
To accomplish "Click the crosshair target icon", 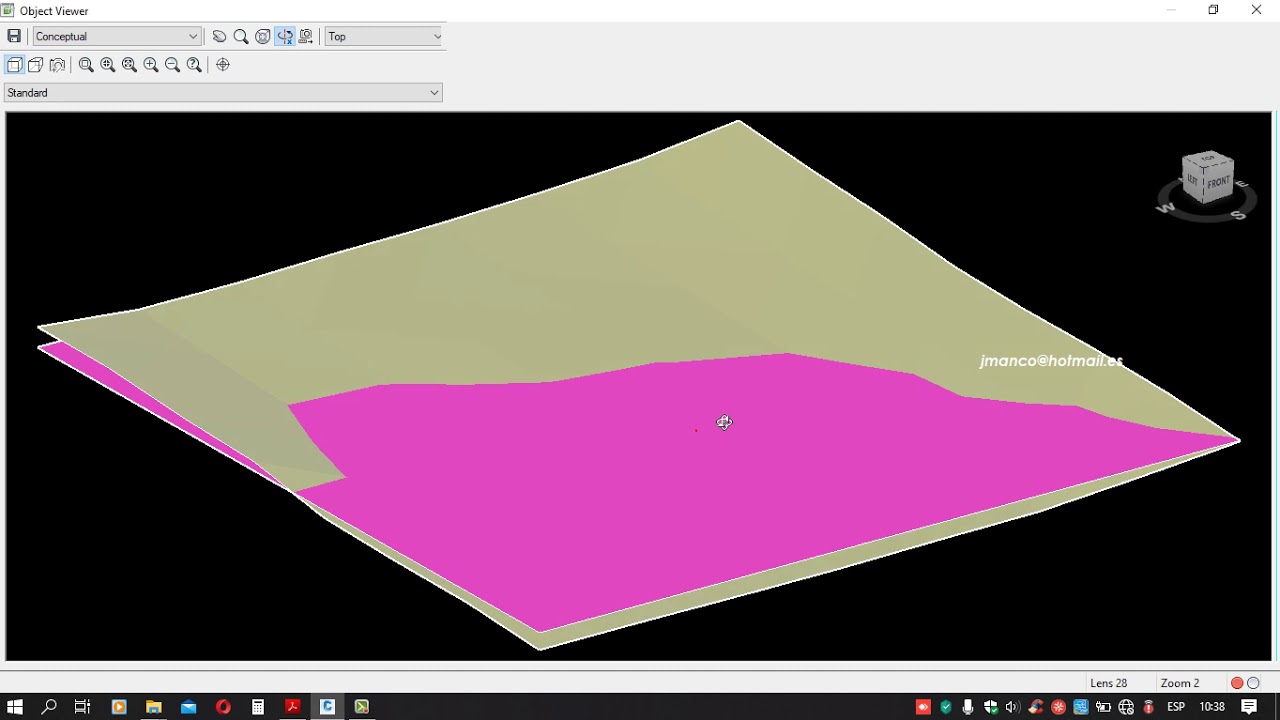I will [x=223, y=64].
